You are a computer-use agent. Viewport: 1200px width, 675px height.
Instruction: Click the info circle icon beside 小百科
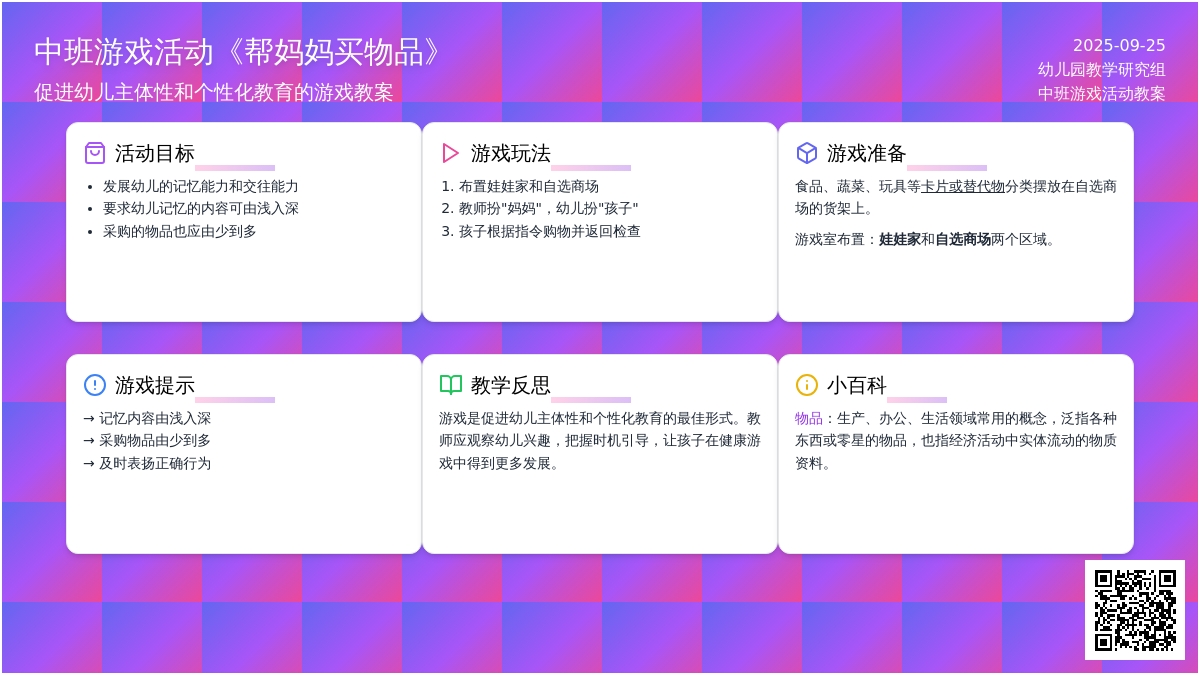click(807, 385)
